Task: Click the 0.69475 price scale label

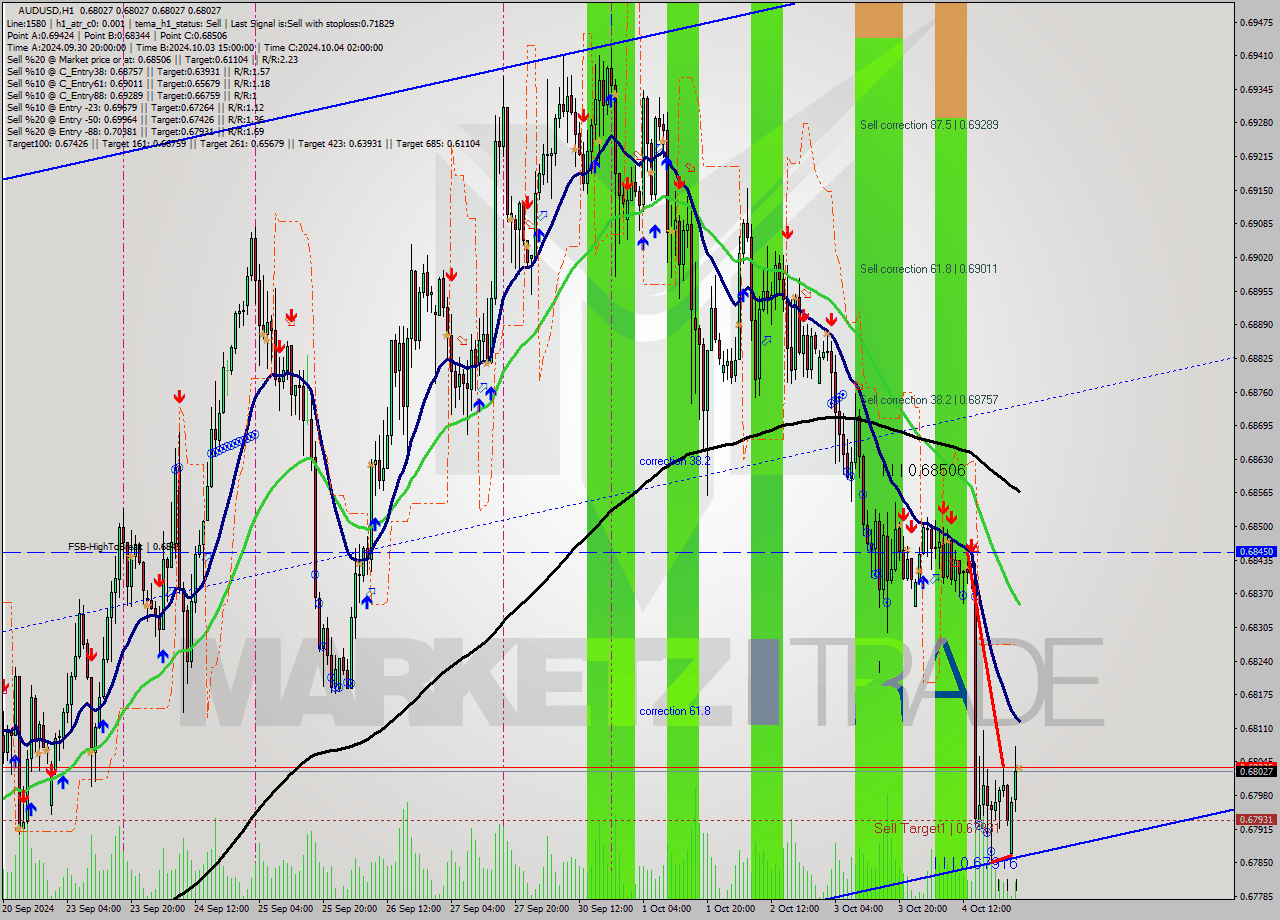Action: tap(1256, 22)
